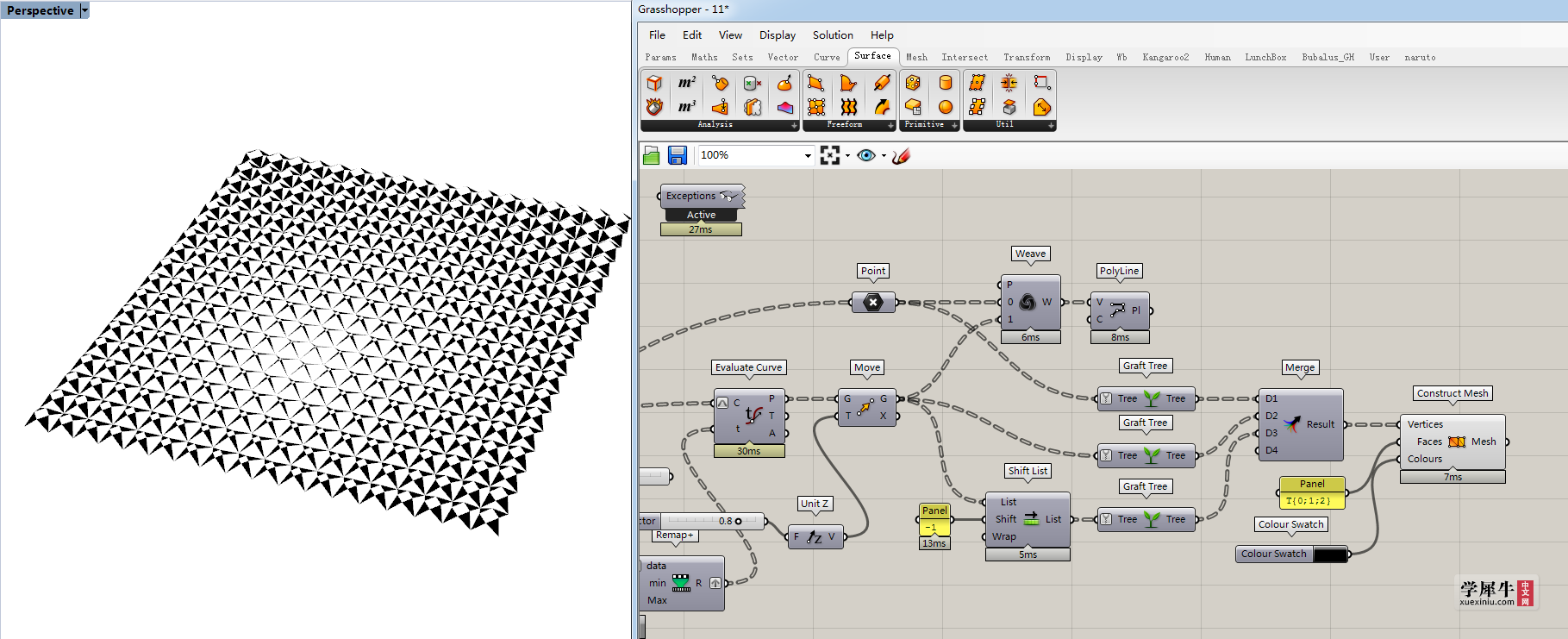Select the Sphere primitive icon
The height and width of the screenshot is (639, 1568).
pos(946,107)
